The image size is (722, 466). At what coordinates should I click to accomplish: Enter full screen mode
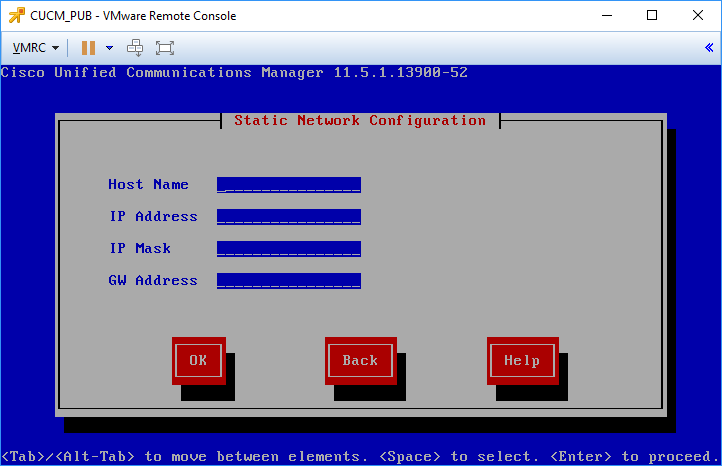click(x=165, y=48)
